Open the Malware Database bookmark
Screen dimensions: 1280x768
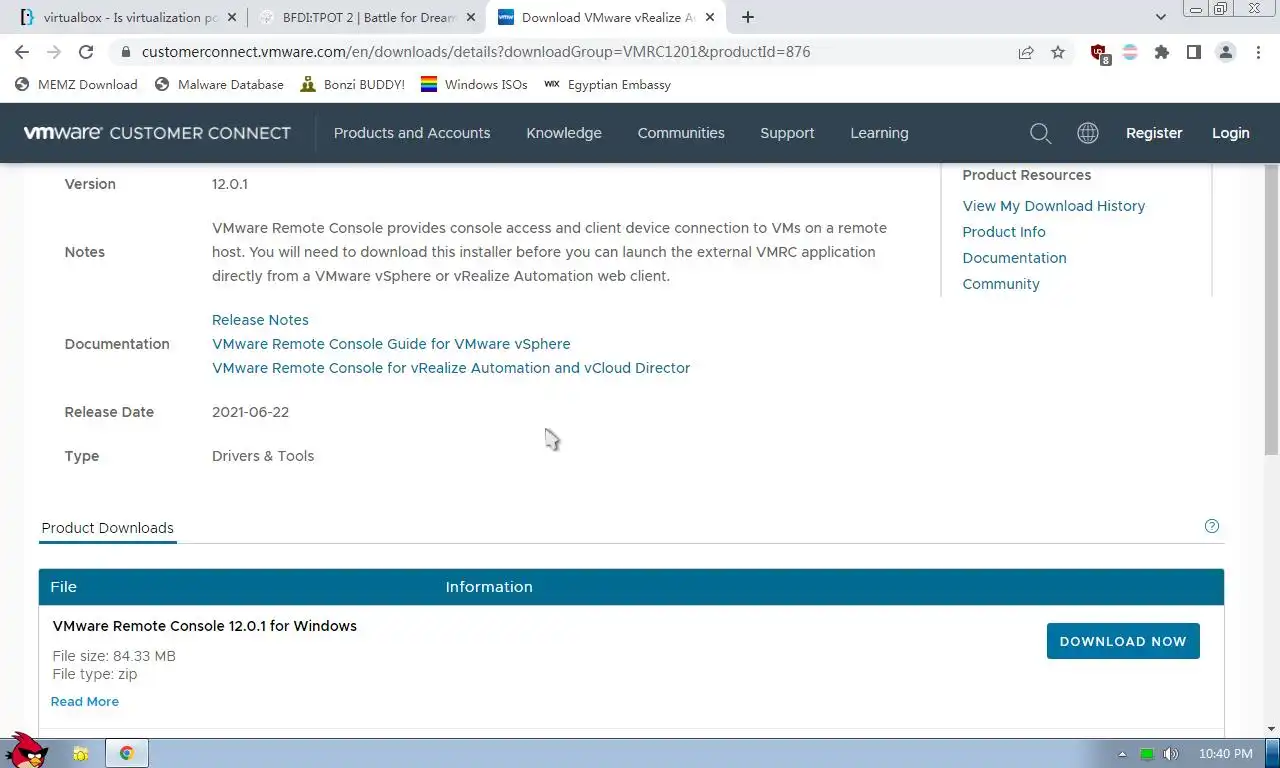tap(219, 85)
